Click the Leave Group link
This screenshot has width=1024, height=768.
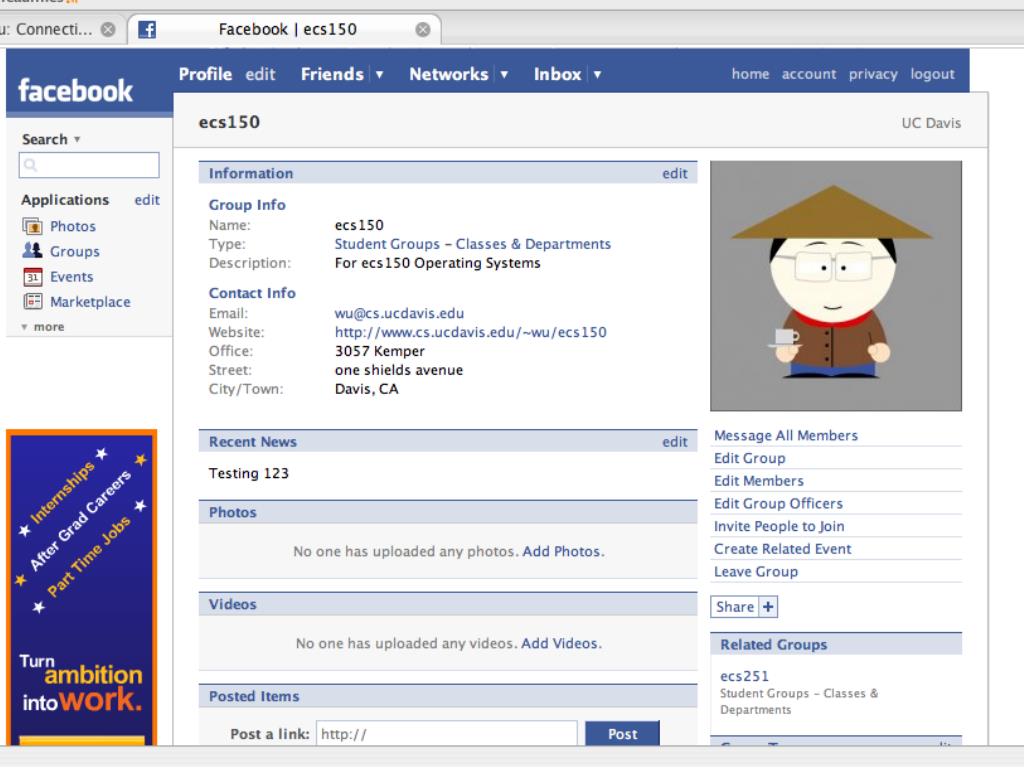[x=756, y=572]
